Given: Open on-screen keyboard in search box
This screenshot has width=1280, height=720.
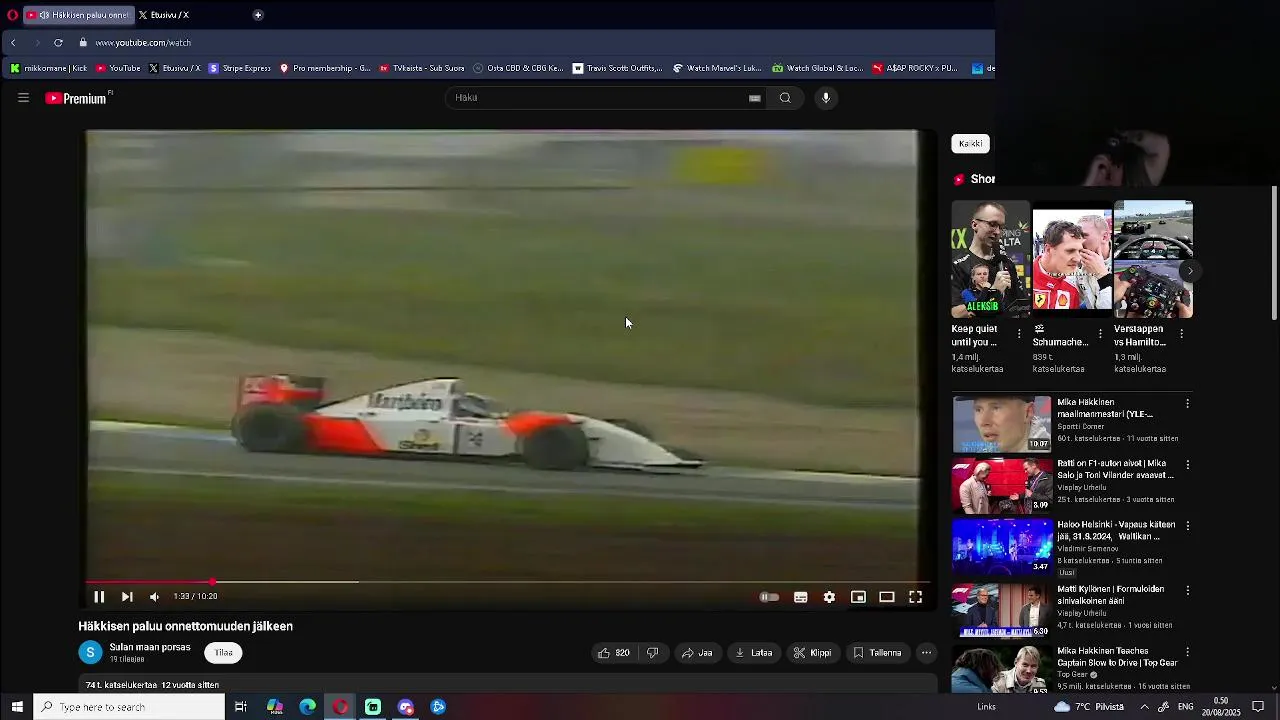Looking at the screenshot, I should coord(755,98).
